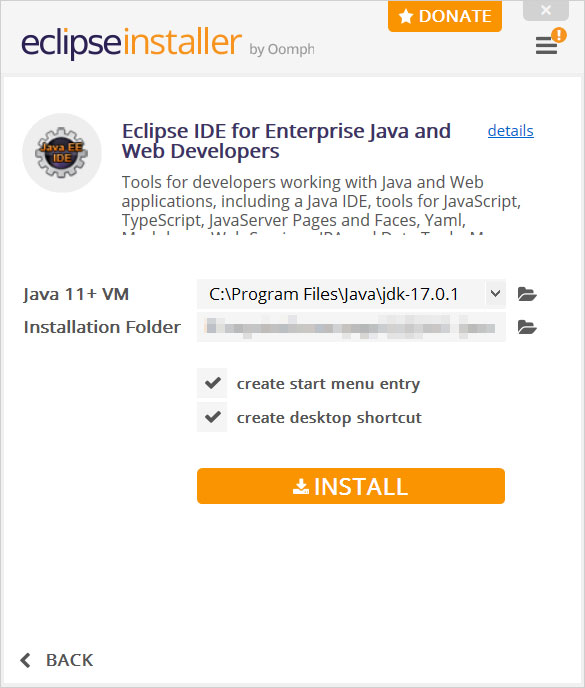Expand the Java 11+ VM dropdown arrow
585x688 pixels.
coord(495,294)
